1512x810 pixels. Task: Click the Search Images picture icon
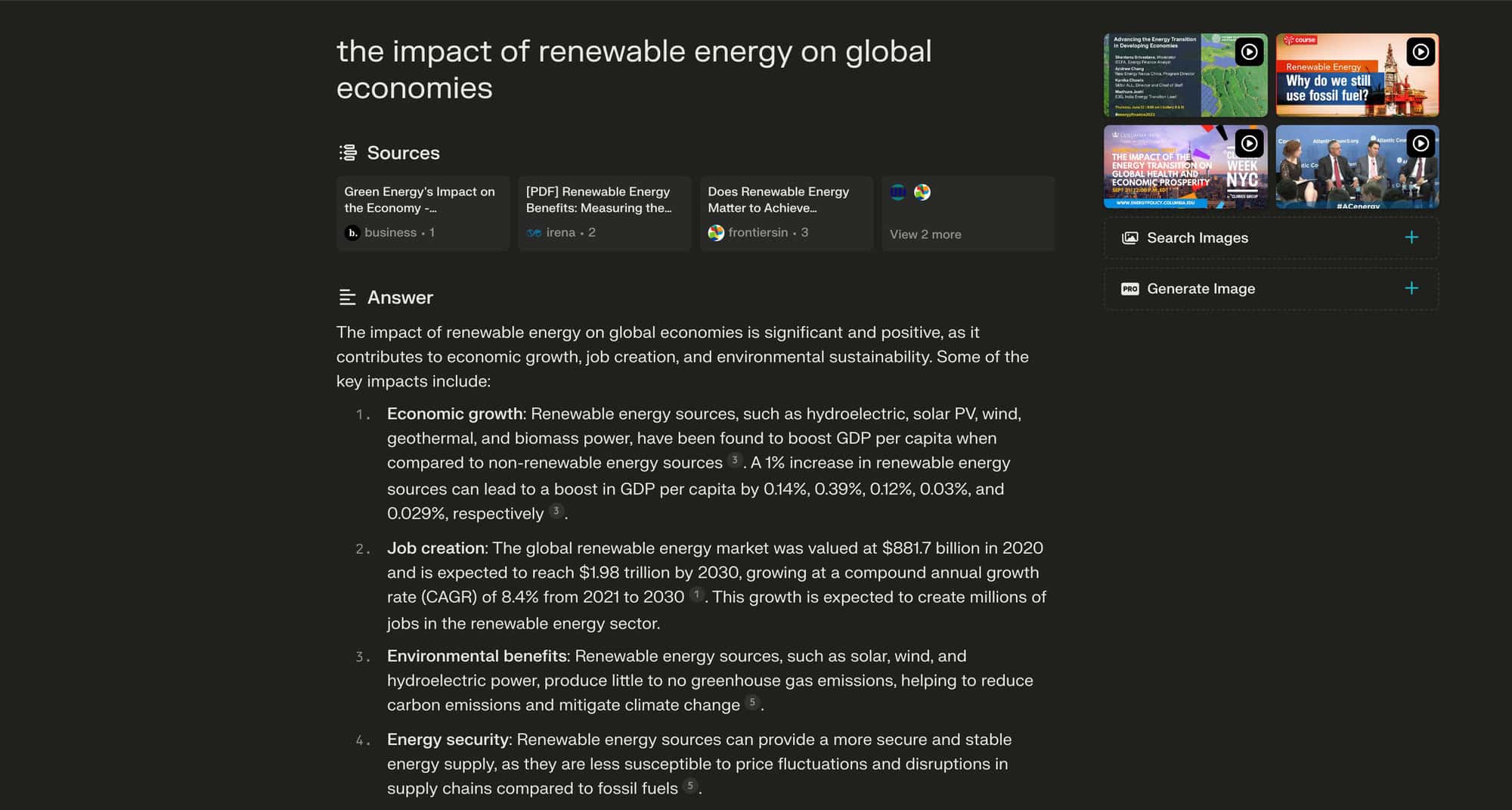[x=1129, y=237]
